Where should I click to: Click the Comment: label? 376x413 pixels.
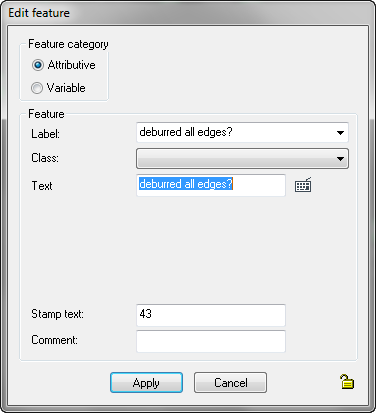coord(54,340)
